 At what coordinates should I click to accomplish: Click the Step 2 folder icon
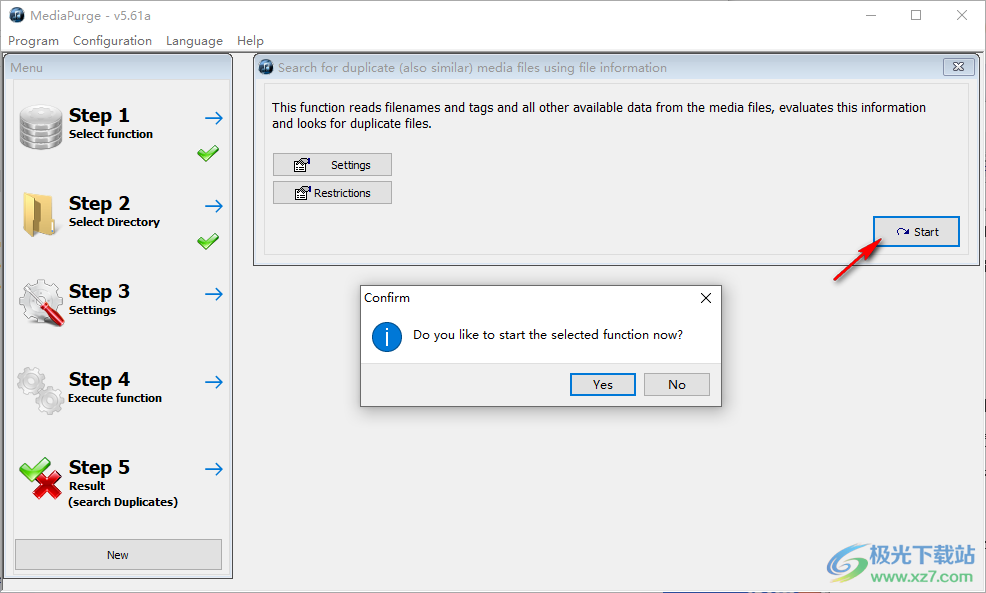[x=40, y=214]
